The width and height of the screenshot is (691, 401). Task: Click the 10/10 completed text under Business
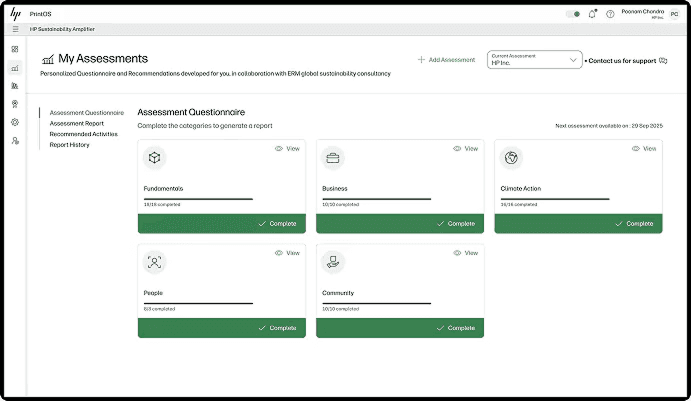point(341,204)
